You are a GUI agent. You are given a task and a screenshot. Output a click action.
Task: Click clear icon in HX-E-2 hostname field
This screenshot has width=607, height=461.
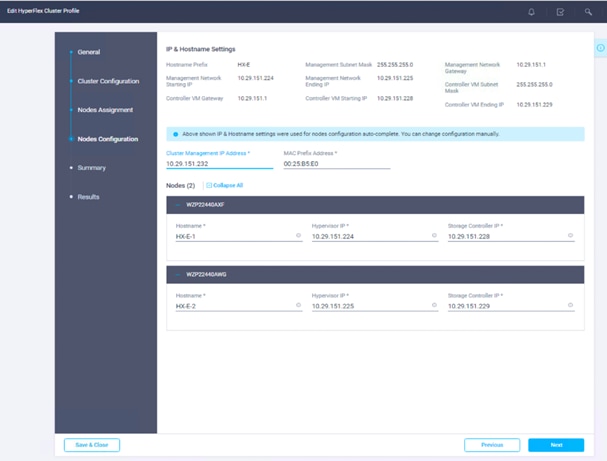[x=298, y=305]
